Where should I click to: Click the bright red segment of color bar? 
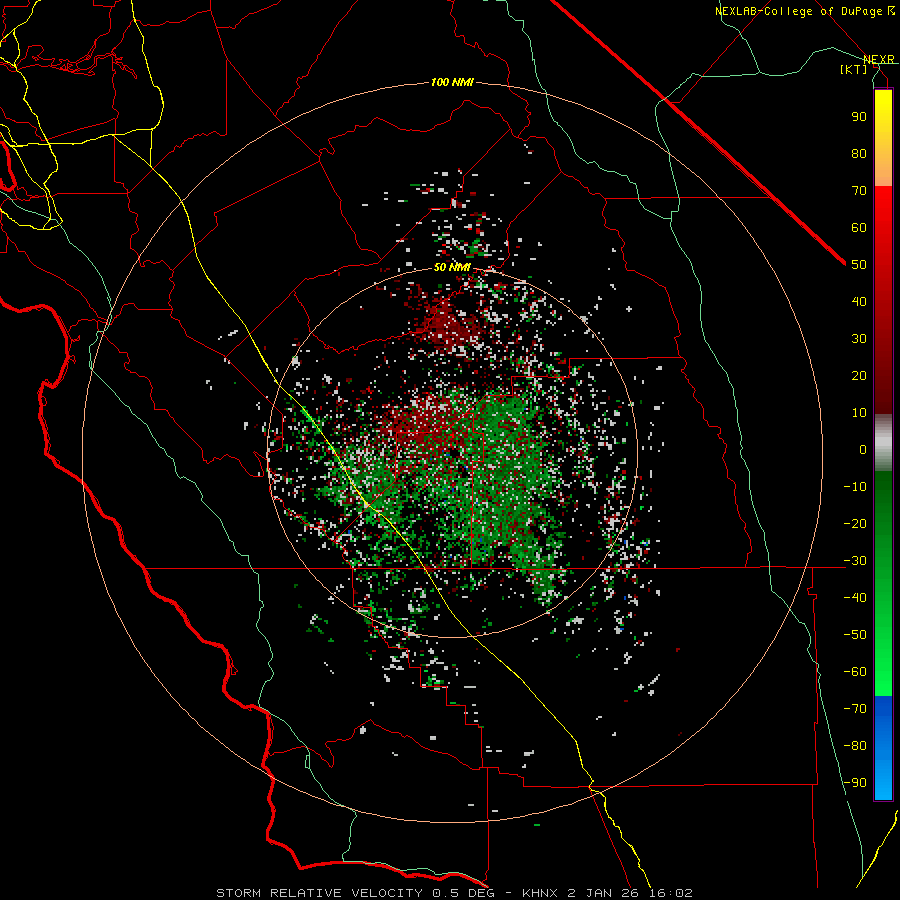[x=883, y=298]
